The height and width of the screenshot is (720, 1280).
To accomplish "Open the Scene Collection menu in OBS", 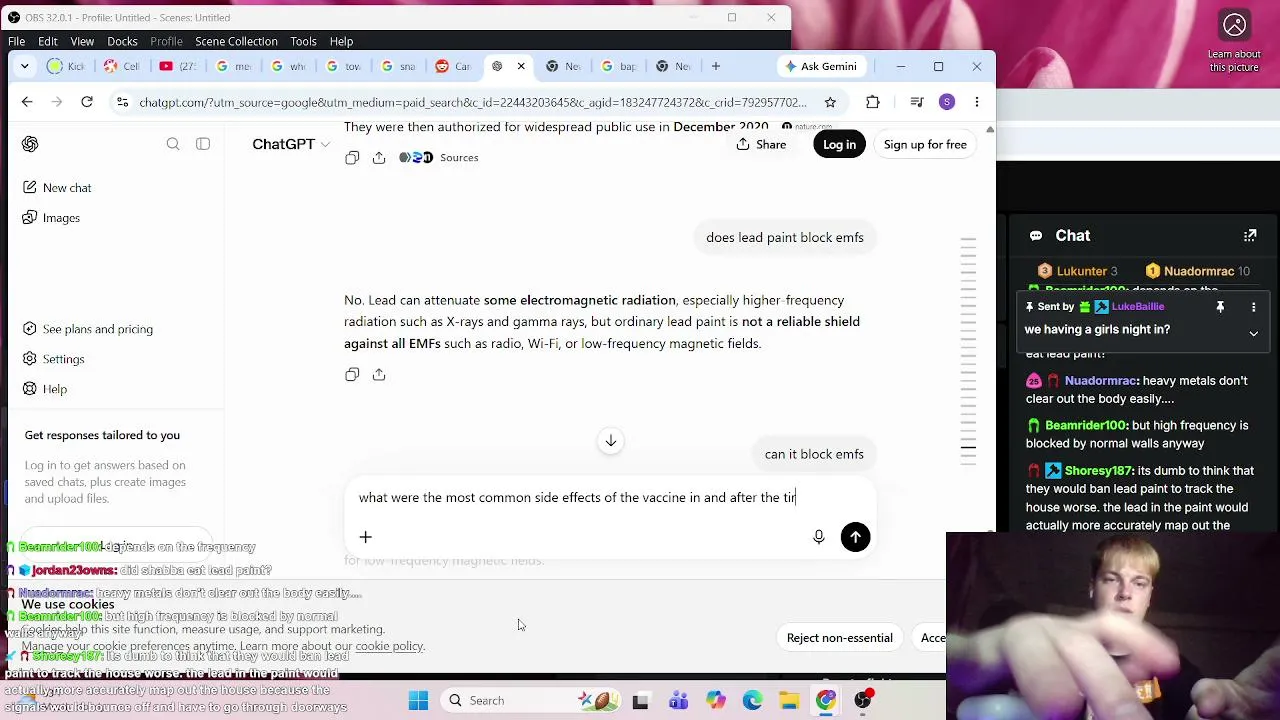I will point(236,41).
